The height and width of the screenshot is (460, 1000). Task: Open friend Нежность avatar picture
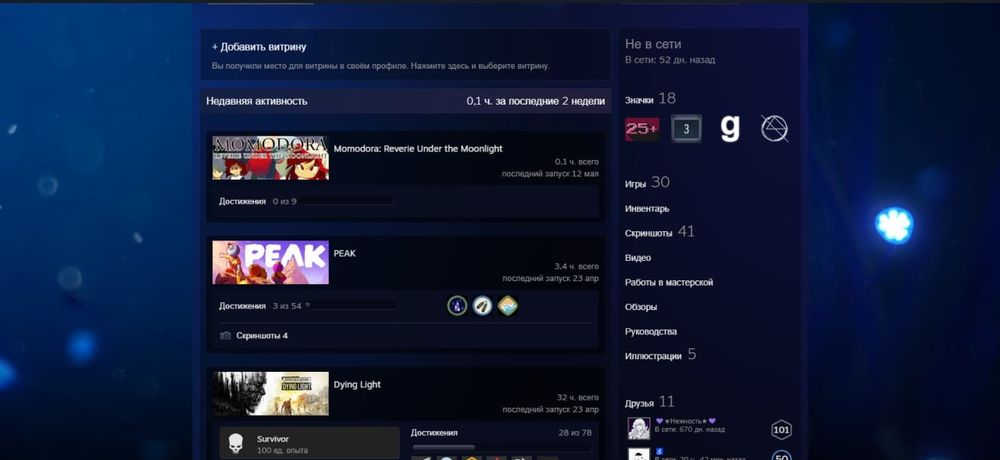639,429
